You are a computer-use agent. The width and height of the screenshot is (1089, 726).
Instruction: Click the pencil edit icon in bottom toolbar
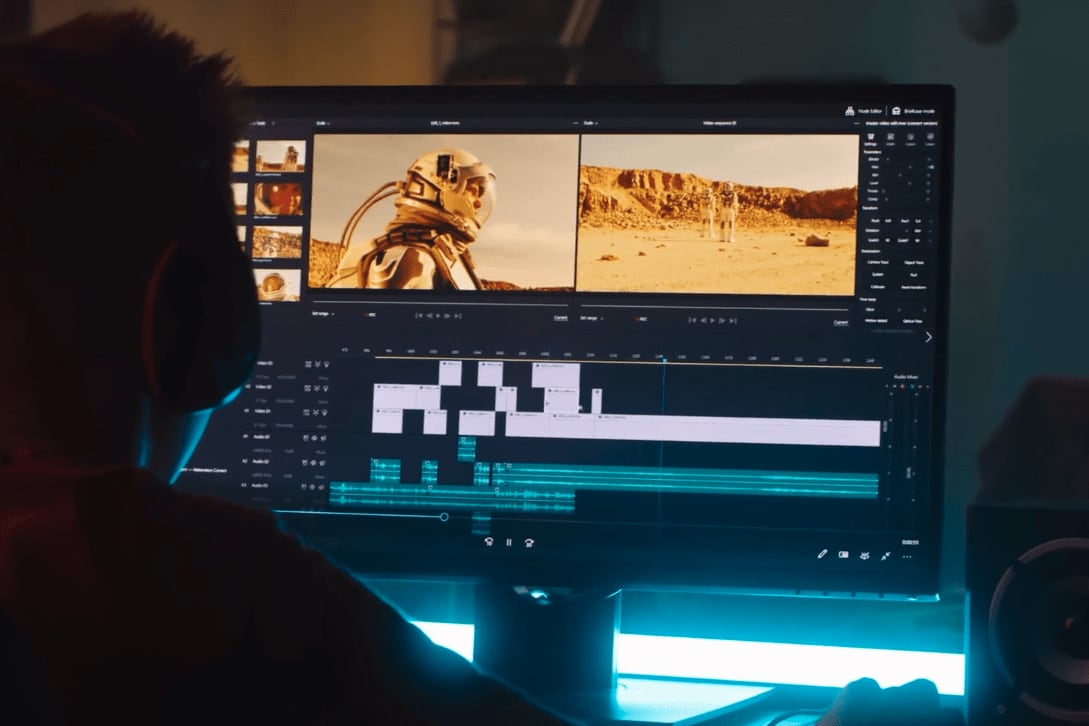pos(822,553)
